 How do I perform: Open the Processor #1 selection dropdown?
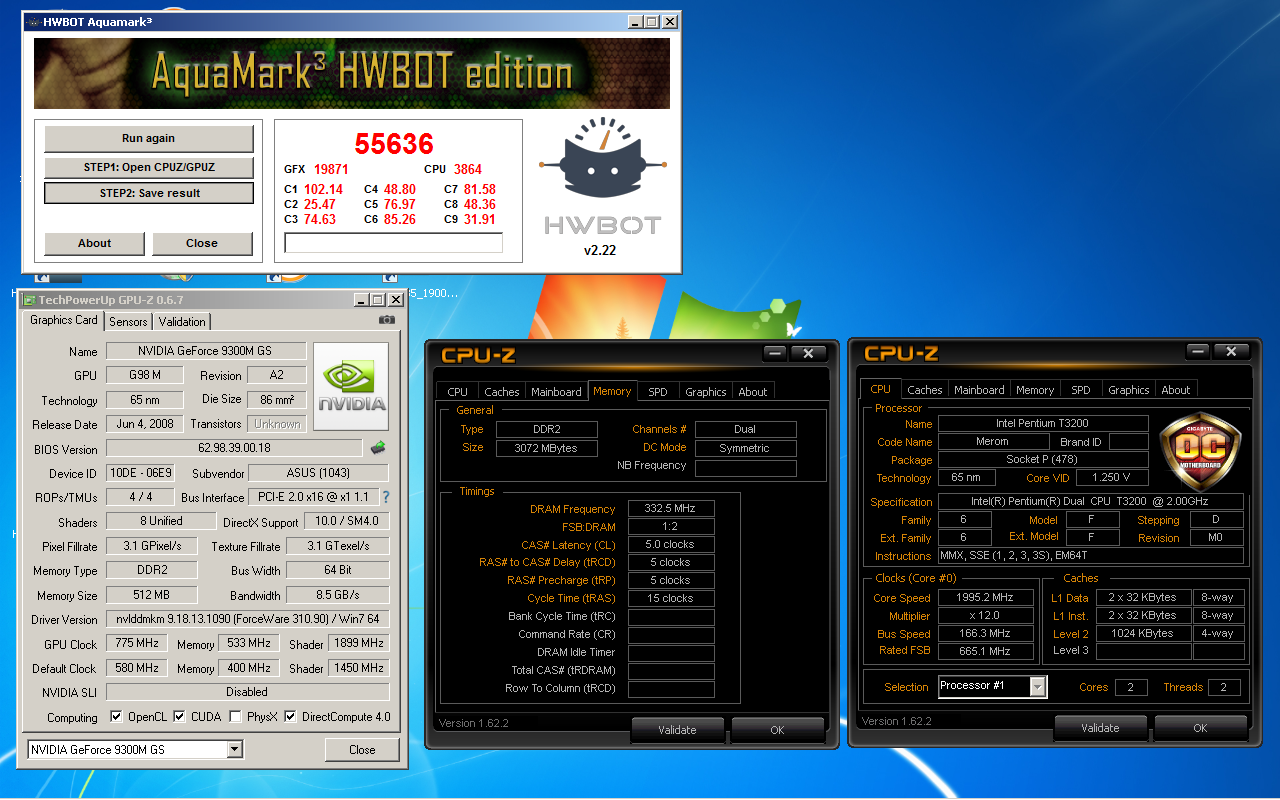click(x=1038, y=686)
